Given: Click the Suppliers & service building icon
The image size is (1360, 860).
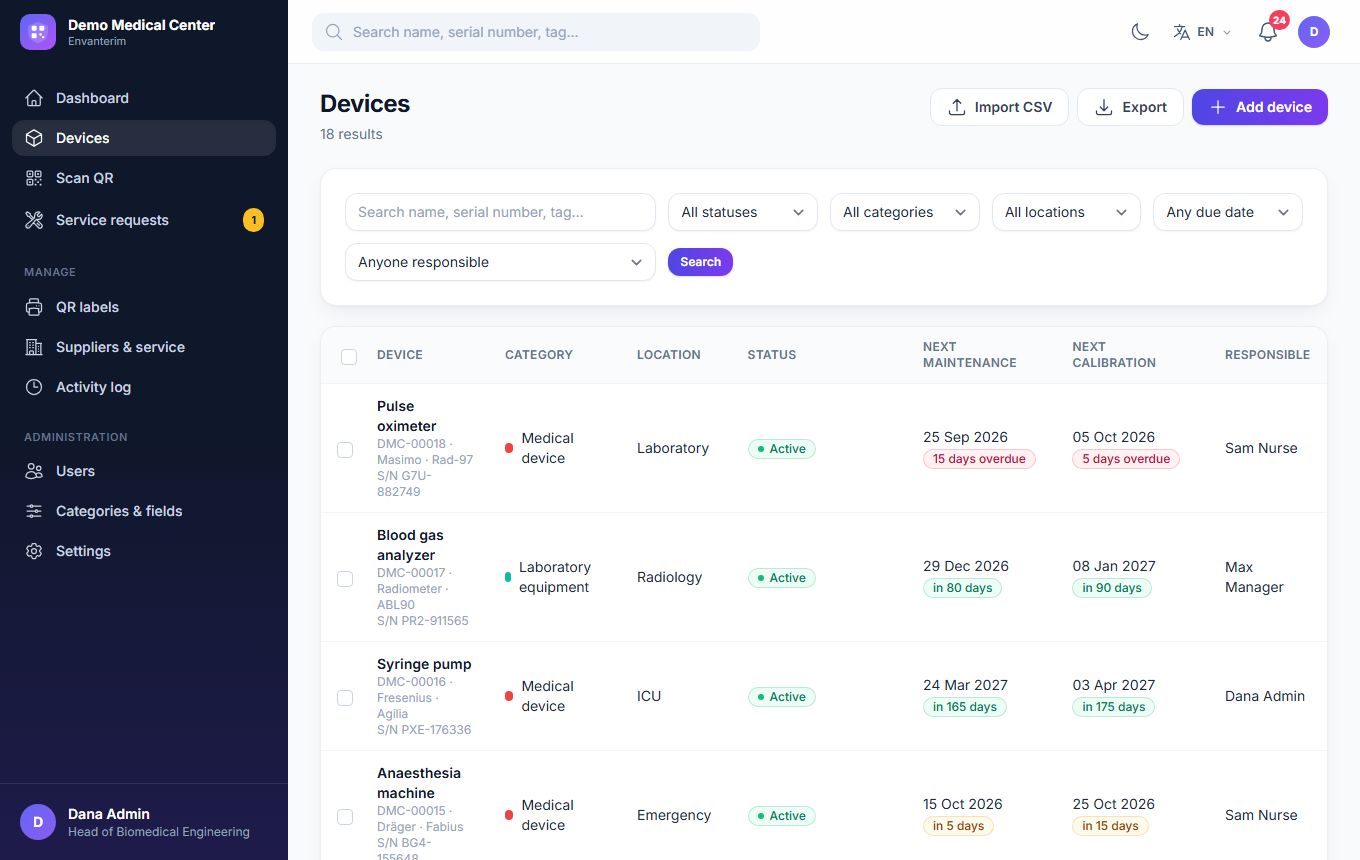Looking at the screenshot, I should tap(34, 347).
